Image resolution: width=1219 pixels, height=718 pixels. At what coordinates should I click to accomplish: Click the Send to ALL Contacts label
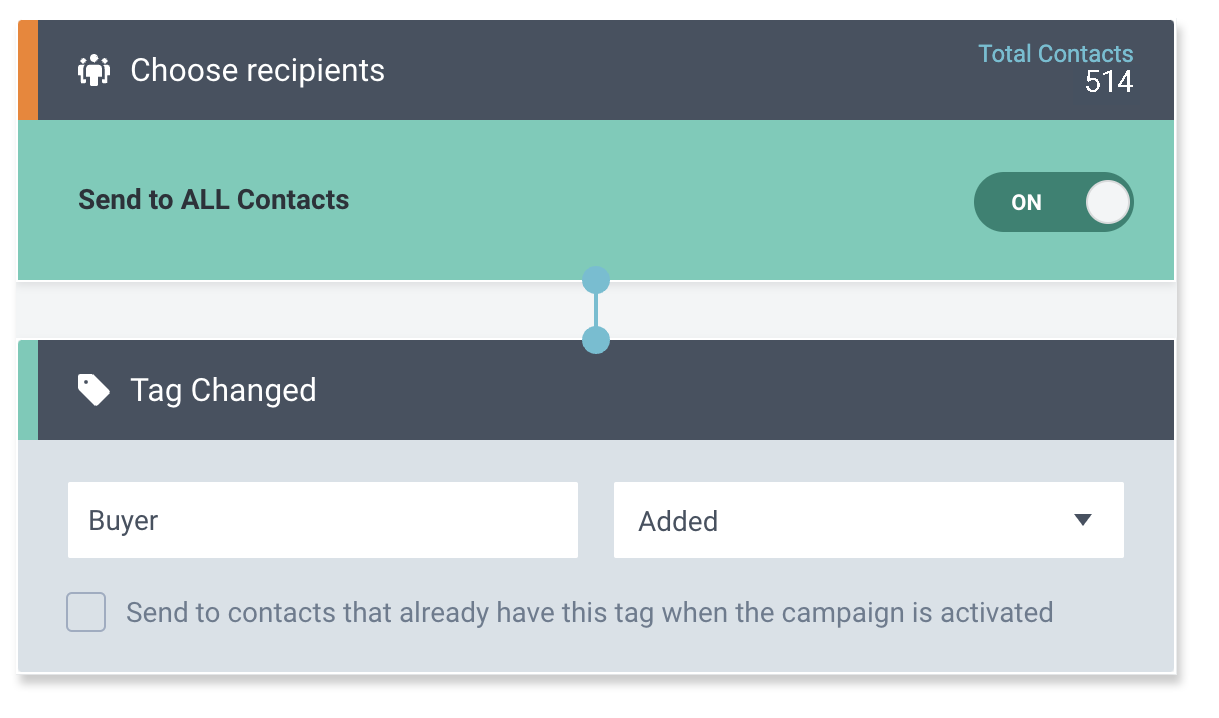pos(214,200)
